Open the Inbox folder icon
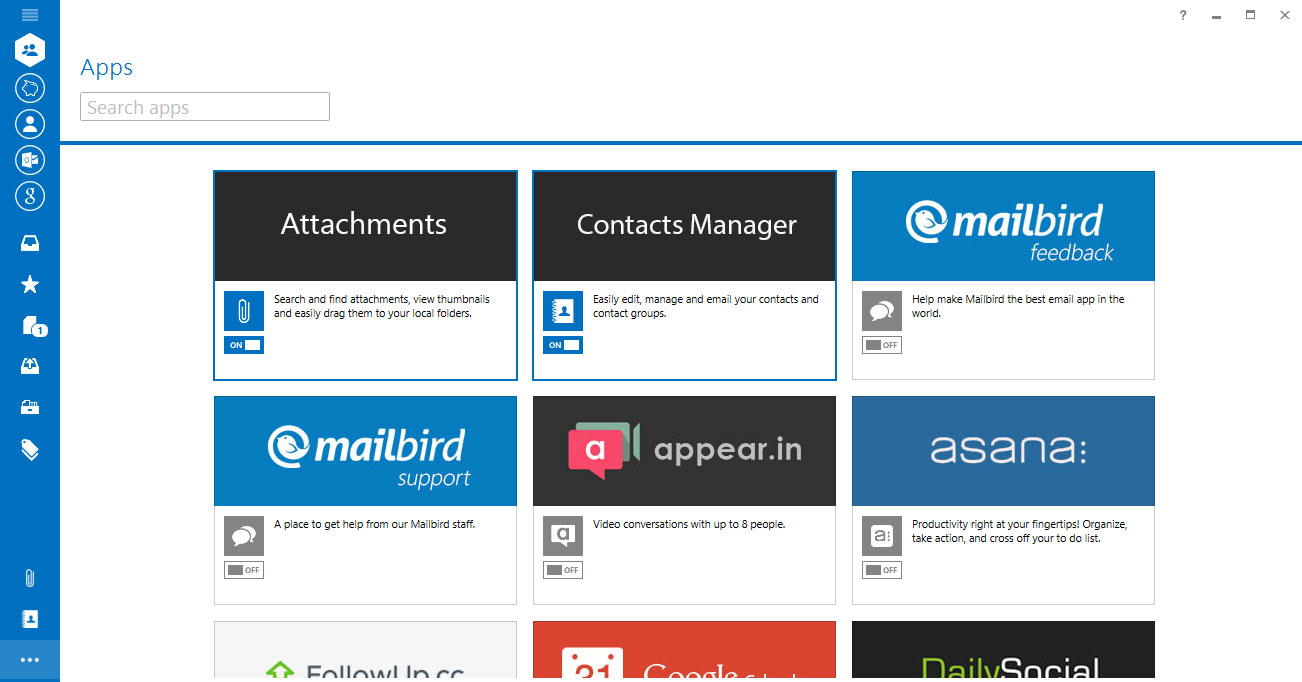The width and height of the screenshot is (1302, 682). [x=30, y=243]
